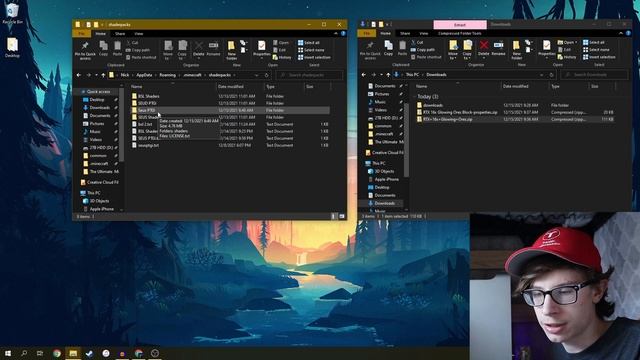Viewport: 640px width, 360px height.
Task: Click Copy icon in Downloads window ribbon
Action: [388, 48]
